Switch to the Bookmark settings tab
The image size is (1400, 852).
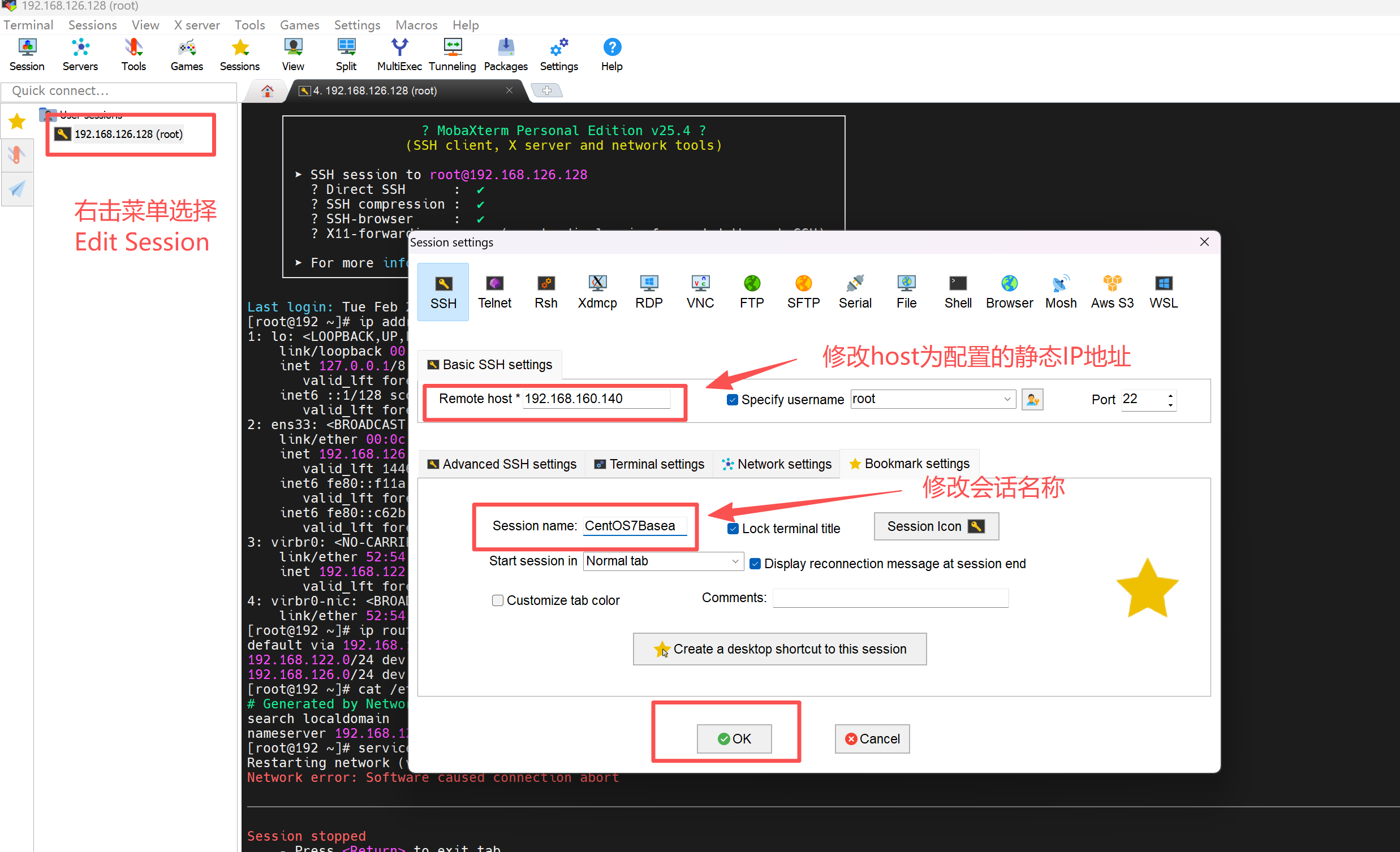click(x=910, y=464)
